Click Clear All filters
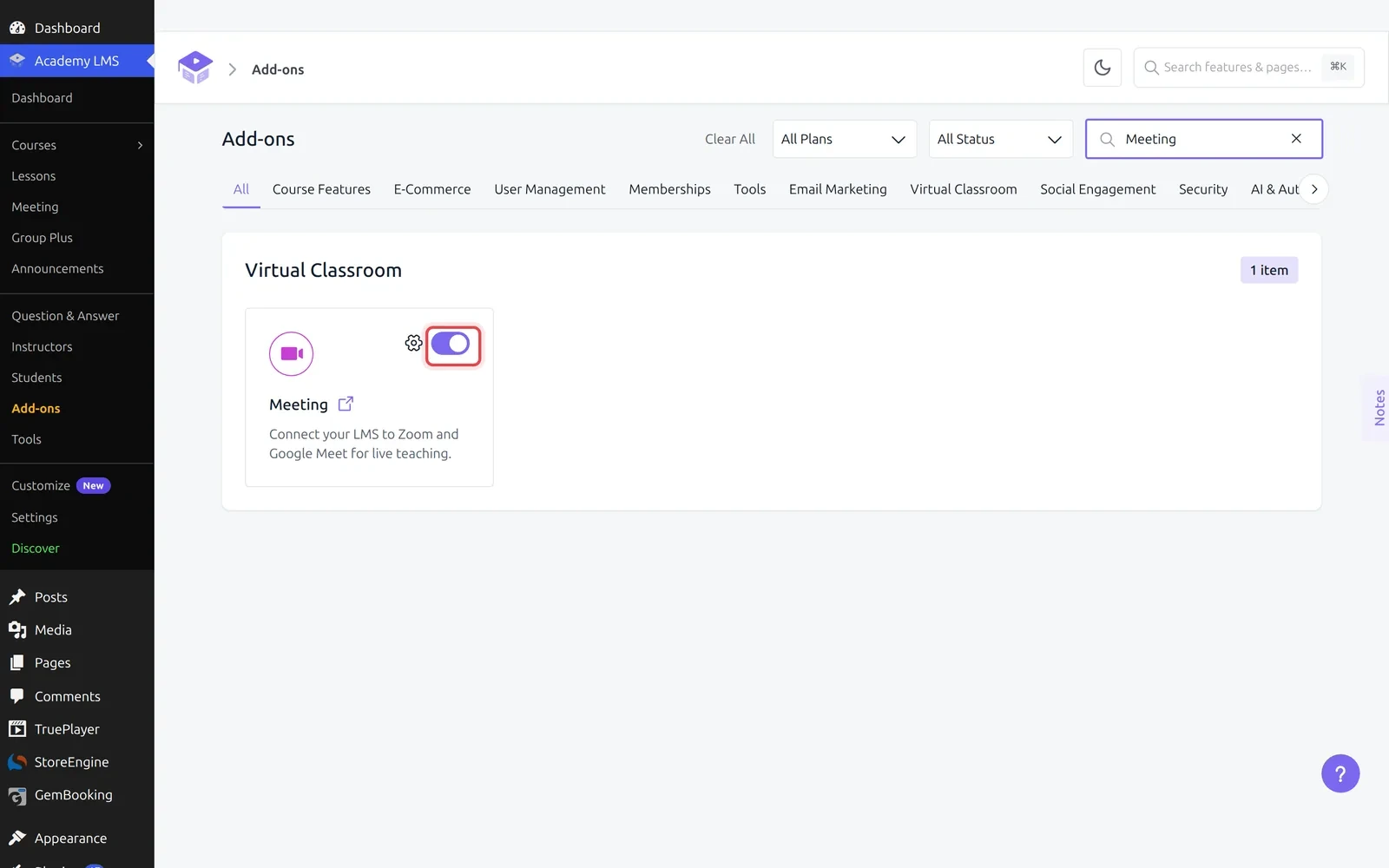 click(x=730, y=139)
